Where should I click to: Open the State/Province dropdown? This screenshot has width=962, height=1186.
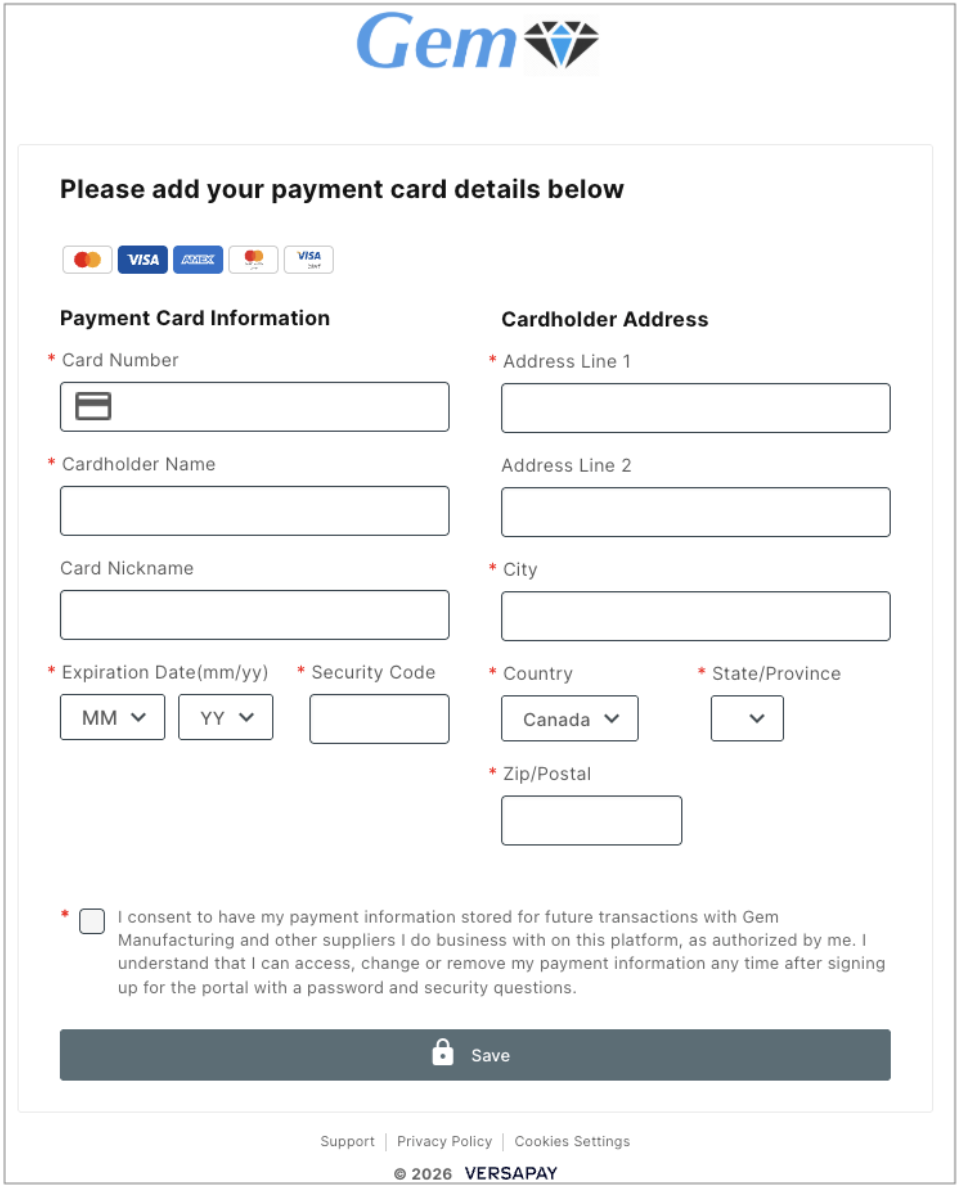pos(747,719)
